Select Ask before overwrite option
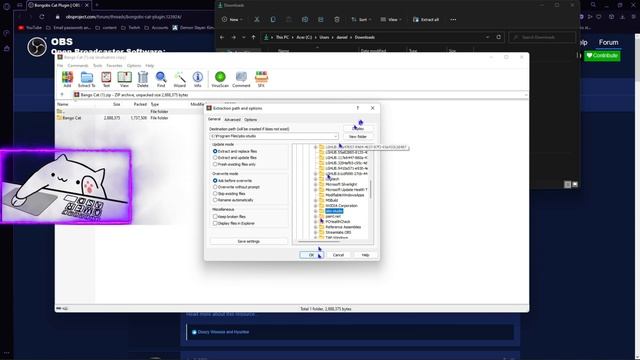This screenshot has width=640, height=360. 215,180
